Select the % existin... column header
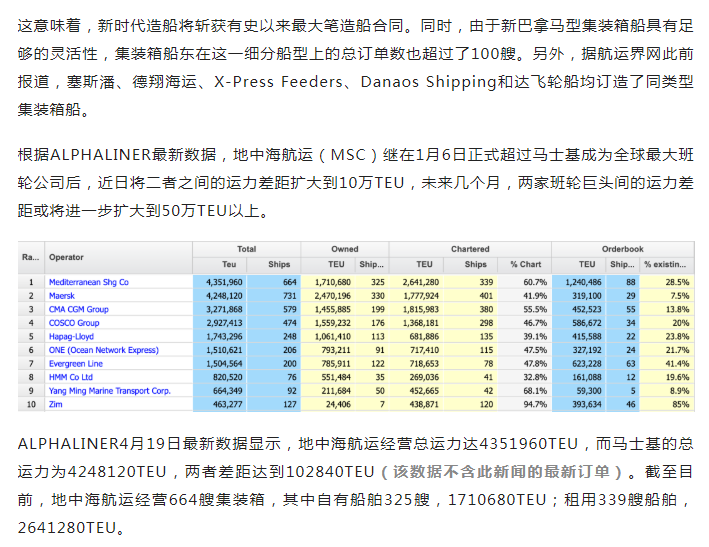 click(667, 264)
